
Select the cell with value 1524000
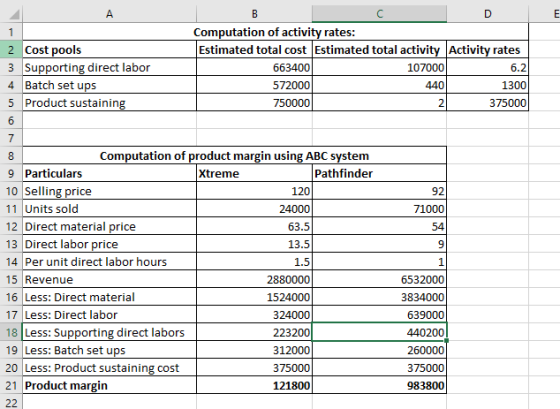pyautogui.click(x=254, y=297)
